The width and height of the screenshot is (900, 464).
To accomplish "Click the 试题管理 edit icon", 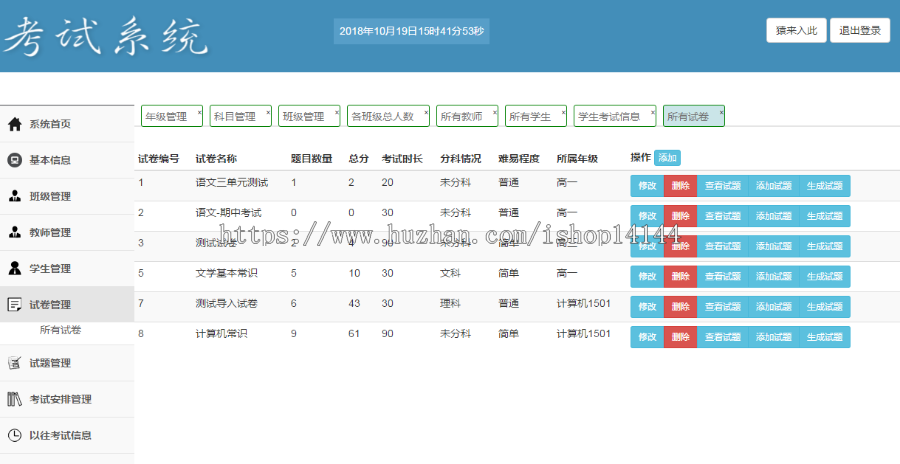I will 15,363.
